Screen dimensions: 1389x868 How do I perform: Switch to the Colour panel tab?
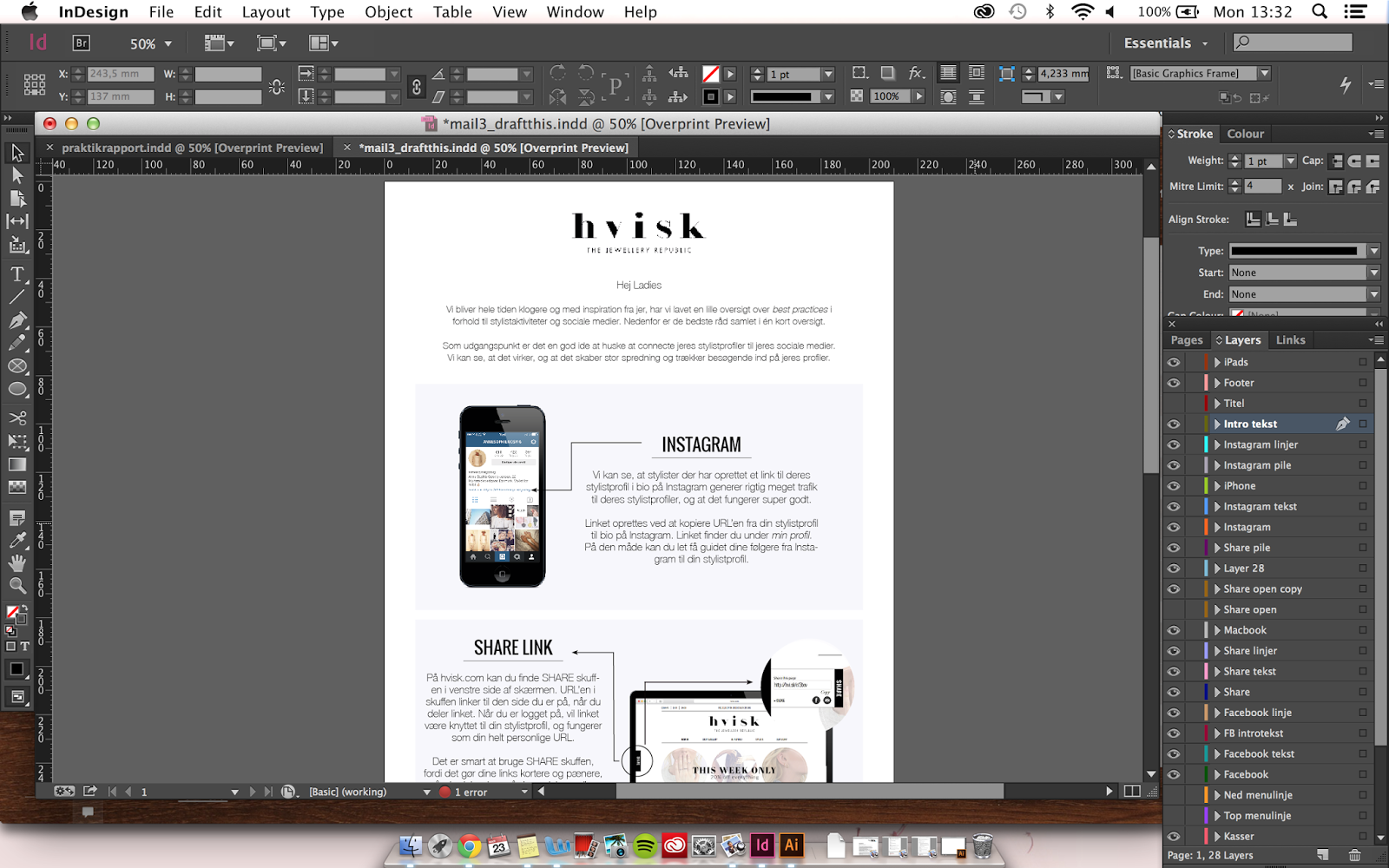pyautogui.click(x=1246, y=134)
